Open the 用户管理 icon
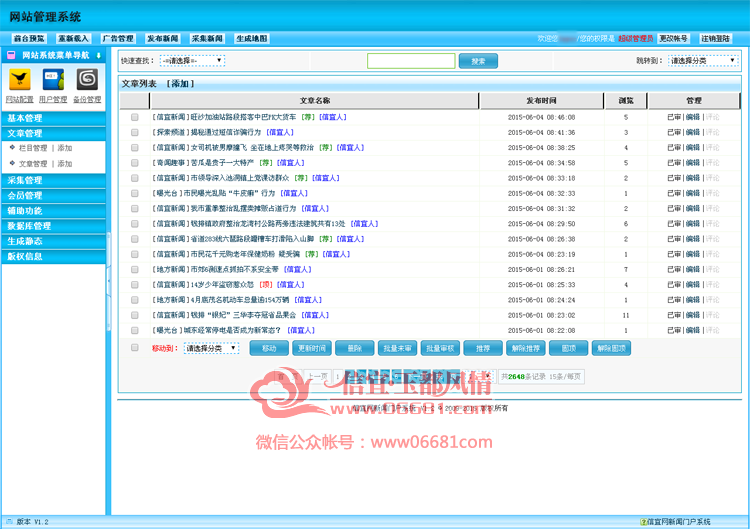 53,79
